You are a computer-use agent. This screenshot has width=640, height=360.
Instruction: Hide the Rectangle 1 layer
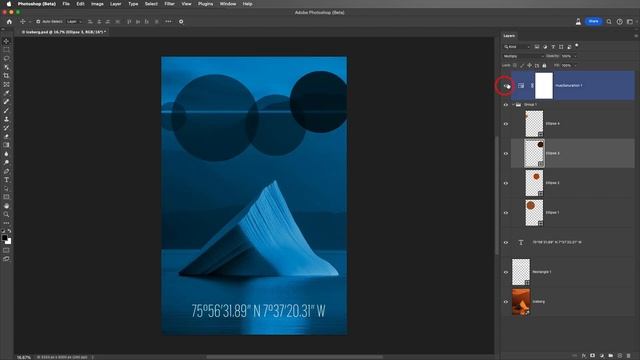[506, 272]
